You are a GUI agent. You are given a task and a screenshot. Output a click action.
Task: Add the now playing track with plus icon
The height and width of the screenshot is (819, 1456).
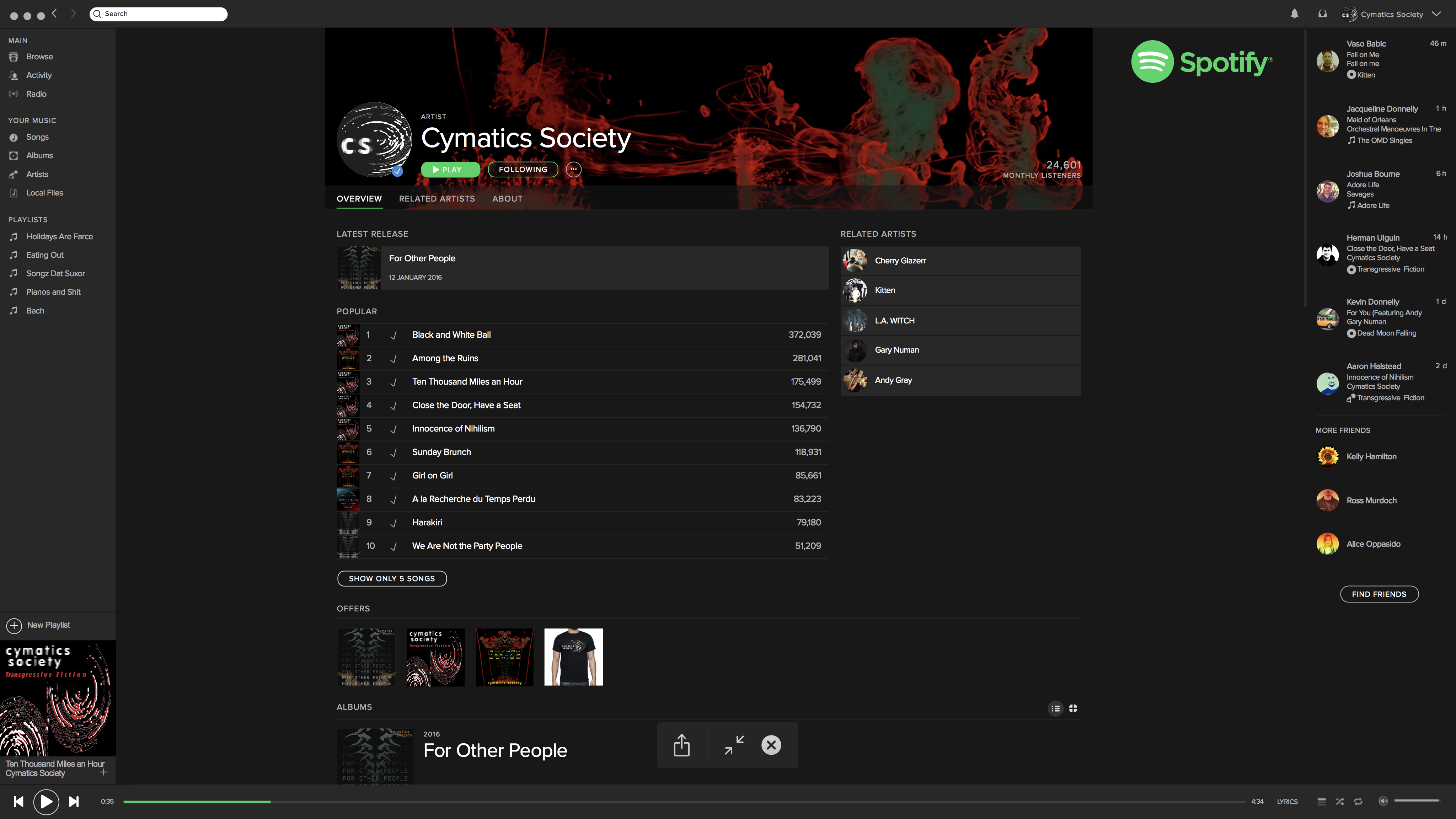click(103, 772)
